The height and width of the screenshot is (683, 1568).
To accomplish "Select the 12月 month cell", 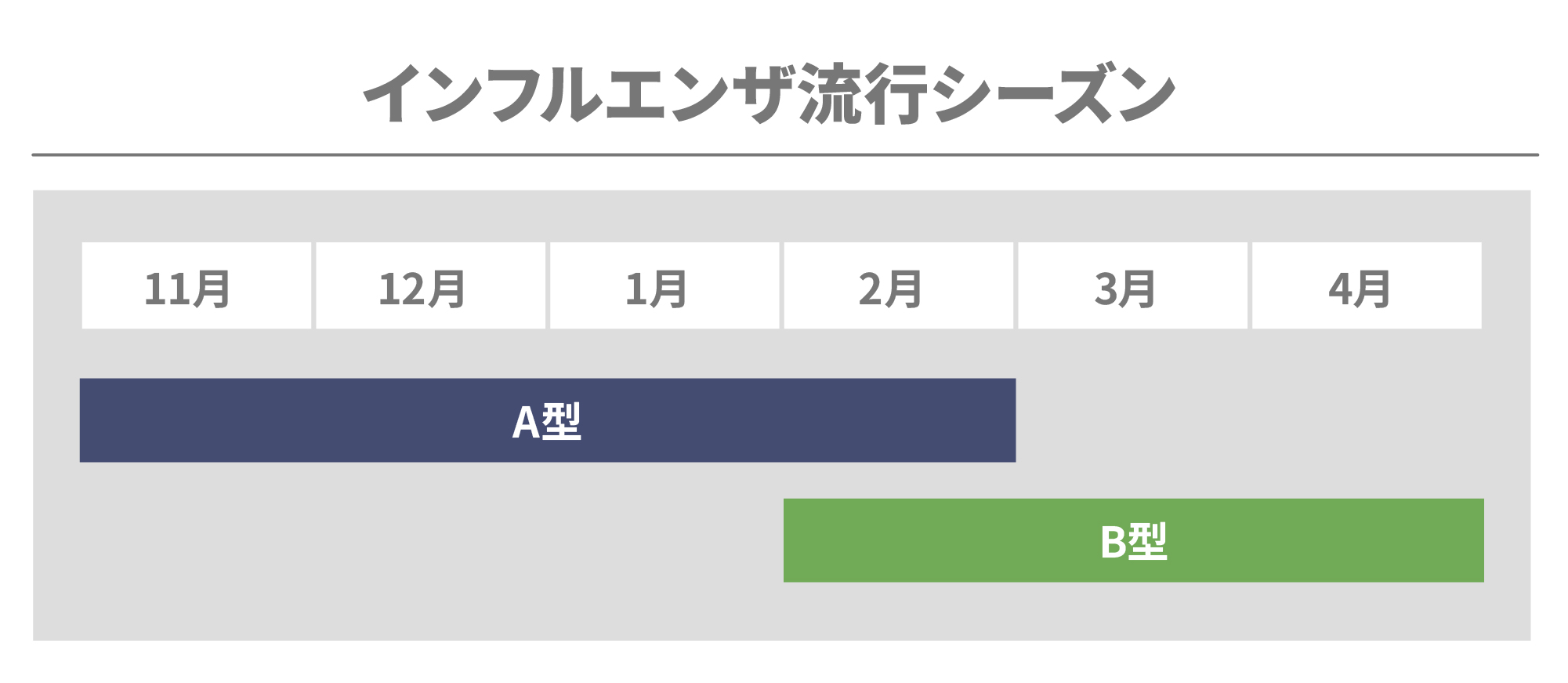I will 430,286.
